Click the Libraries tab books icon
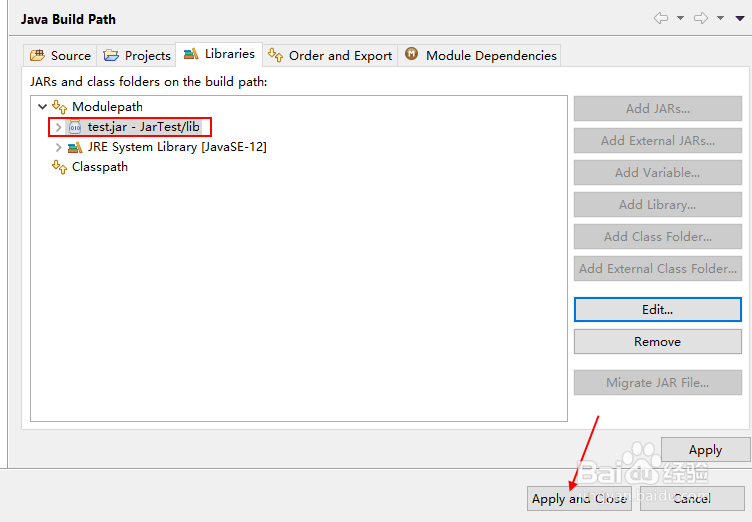The width and height of the screenshot is (752, 522). pyautogui.click(x=191, y=54)
